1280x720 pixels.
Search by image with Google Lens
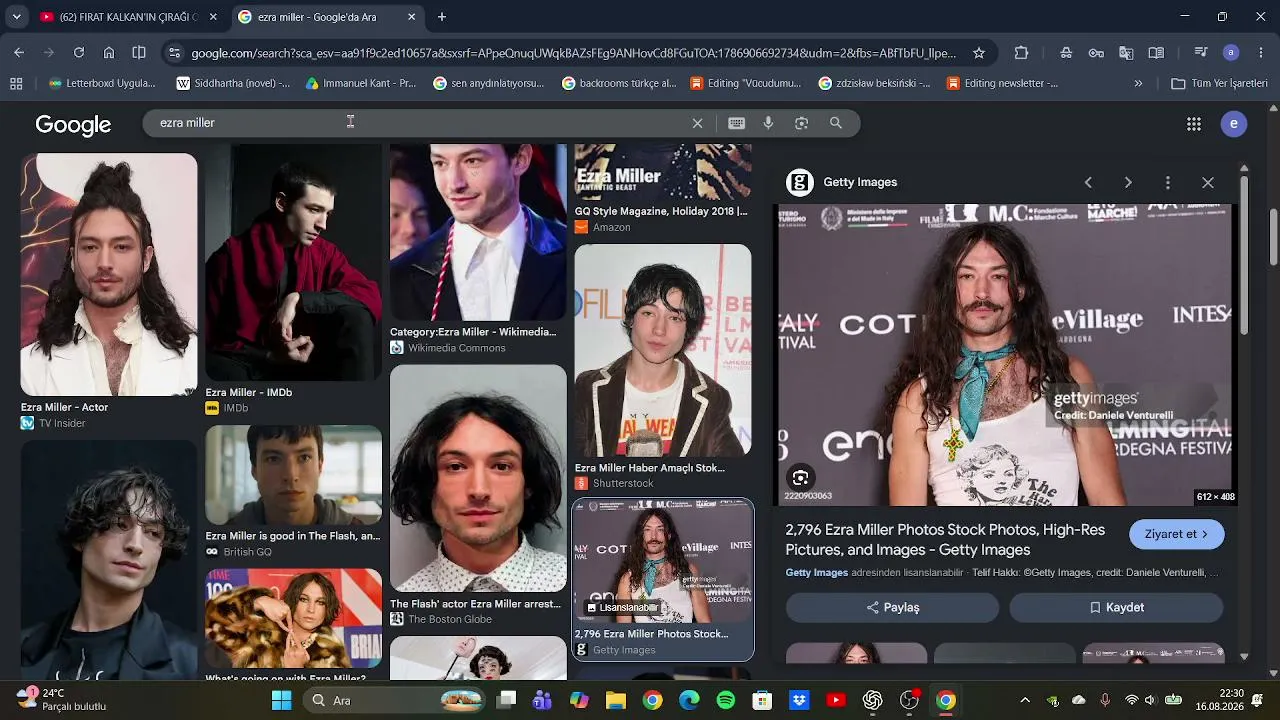coord(801,123)
